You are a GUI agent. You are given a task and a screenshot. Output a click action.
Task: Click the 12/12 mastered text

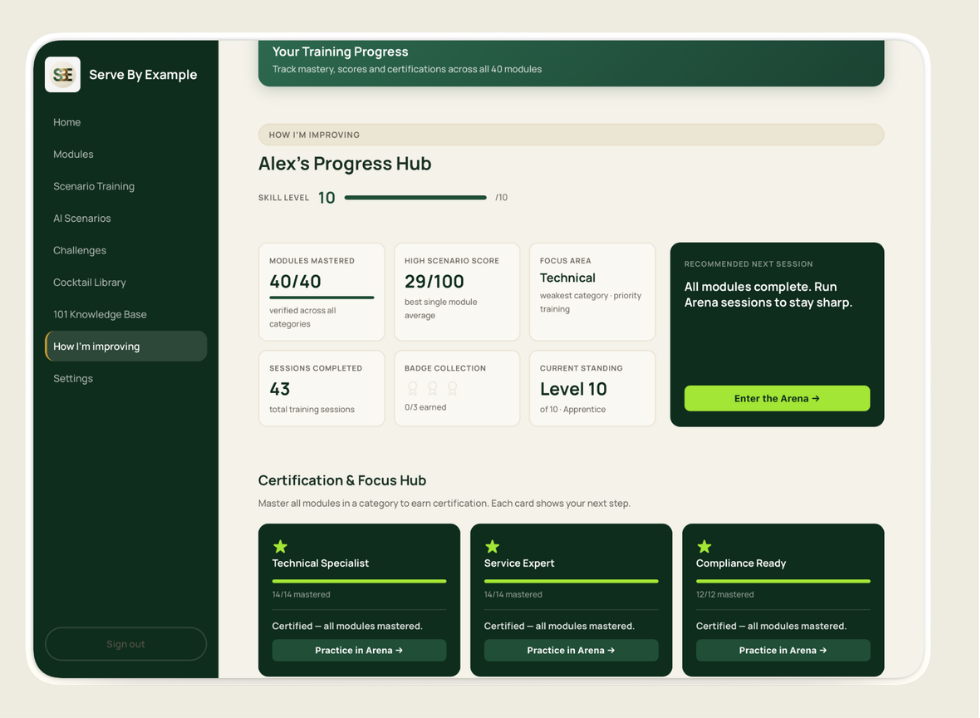pyautogui.click(x=725, y=595)
